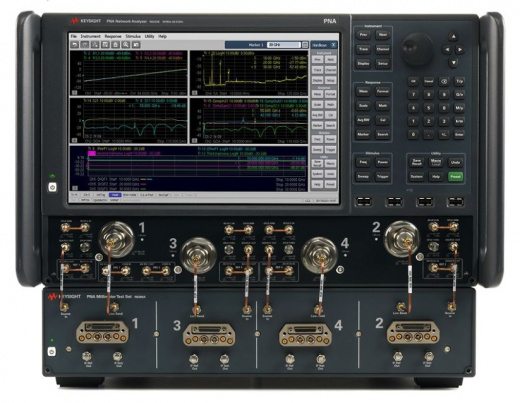Open the Response menu on the screen
The width and height of the screenshot is (520, 403).
pyautogui.click(x=113, y=36)
